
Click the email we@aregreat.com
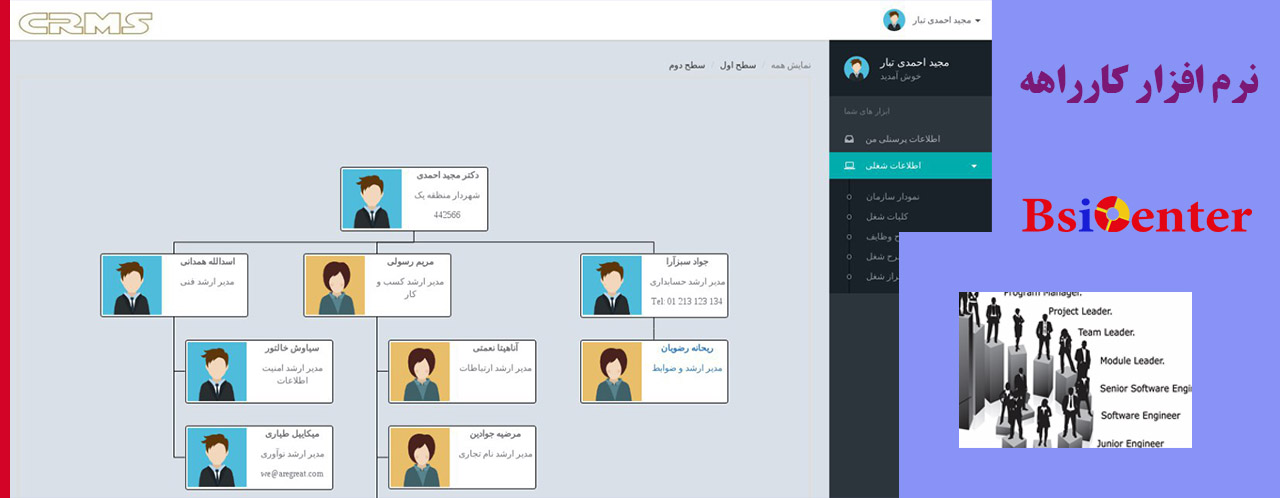pos(292,474)
